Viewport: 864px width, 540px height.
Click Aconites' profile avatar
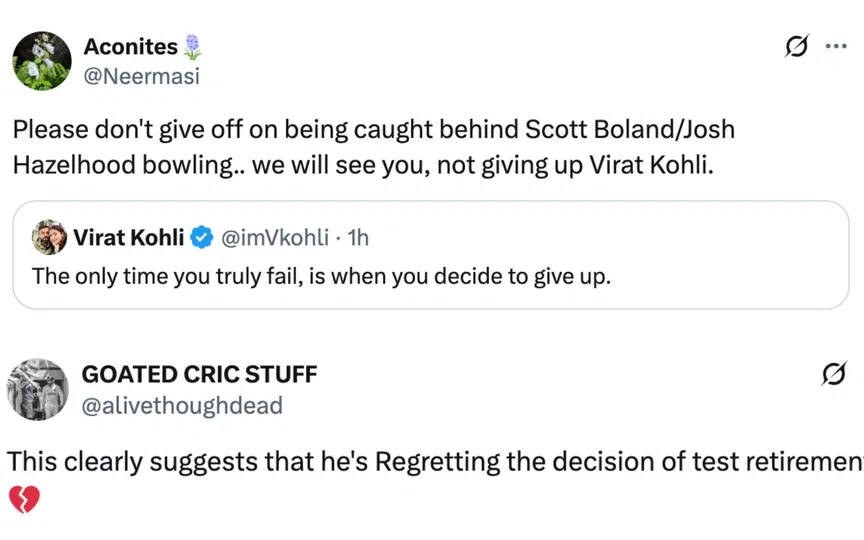coord(42,60)
